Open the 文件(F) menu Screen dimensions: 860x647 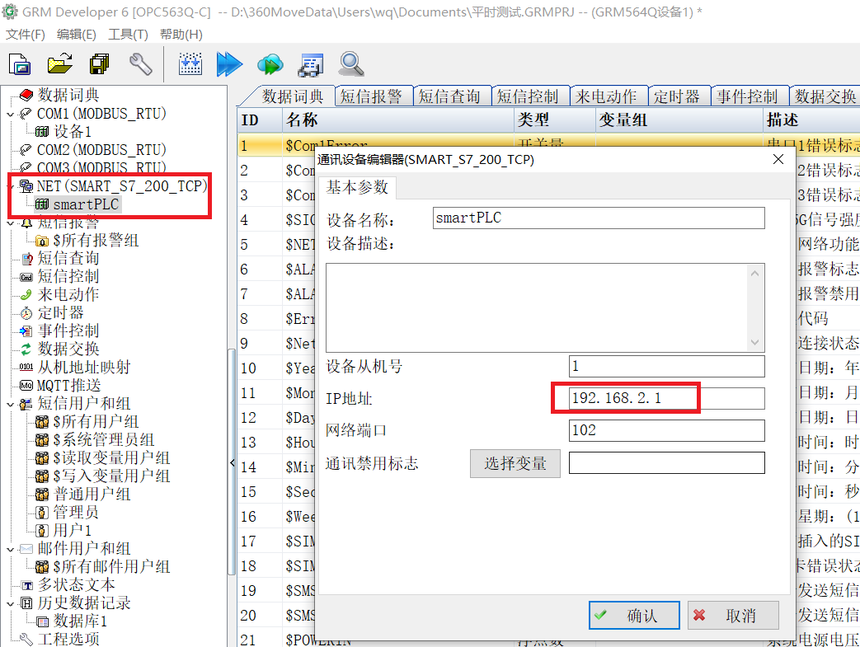pos(25,34)
